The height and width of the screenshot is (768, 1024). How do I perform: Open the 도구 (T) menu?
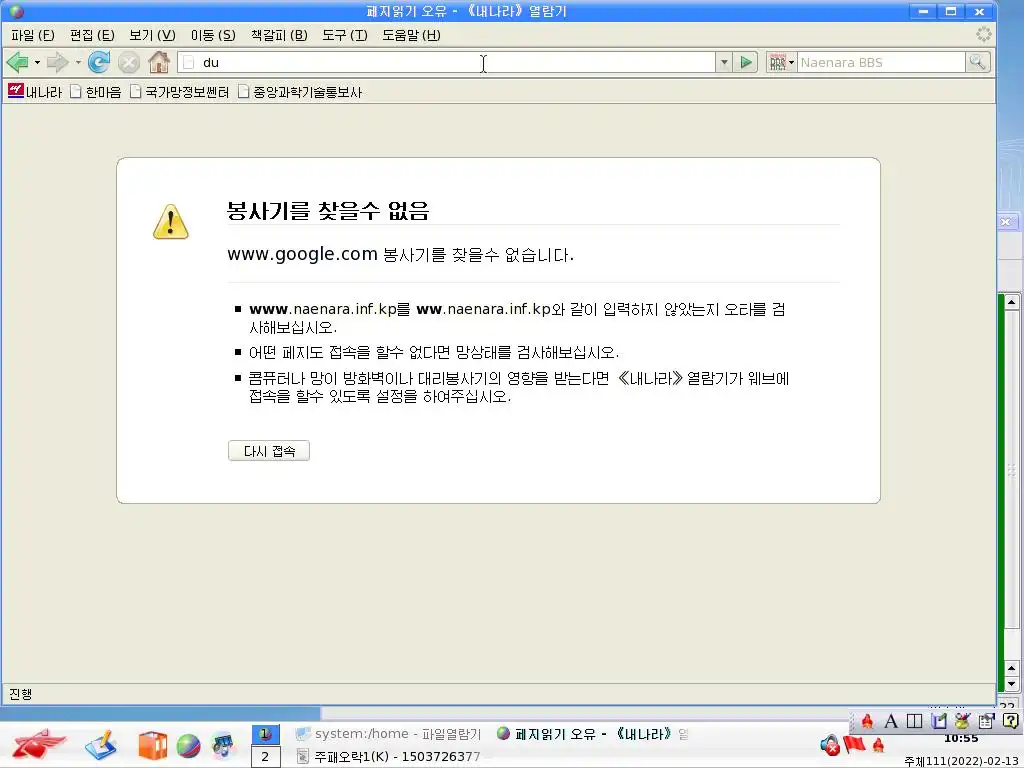click(345, 35)
